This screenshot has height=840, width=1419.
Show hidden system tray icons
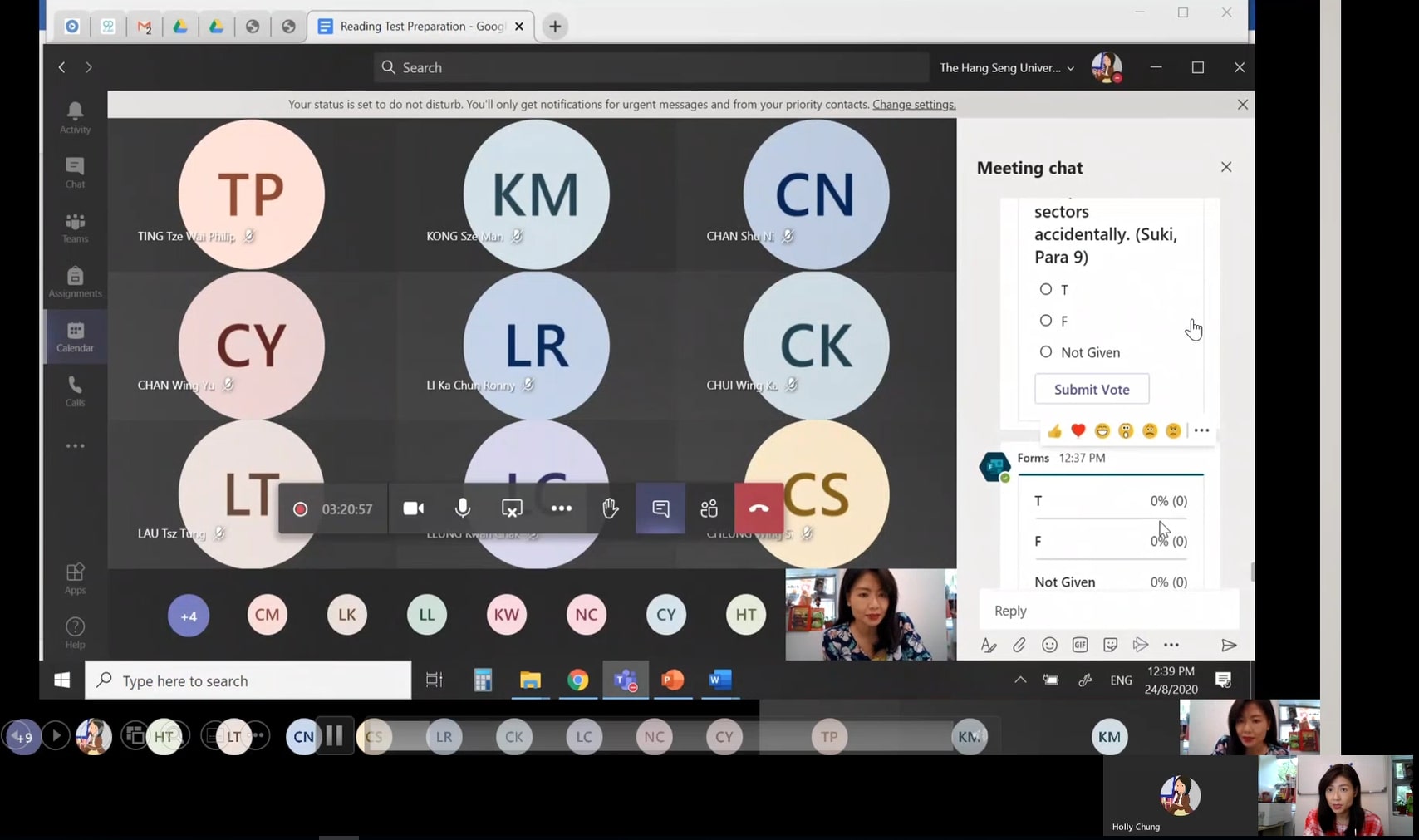coord(1020,680)
